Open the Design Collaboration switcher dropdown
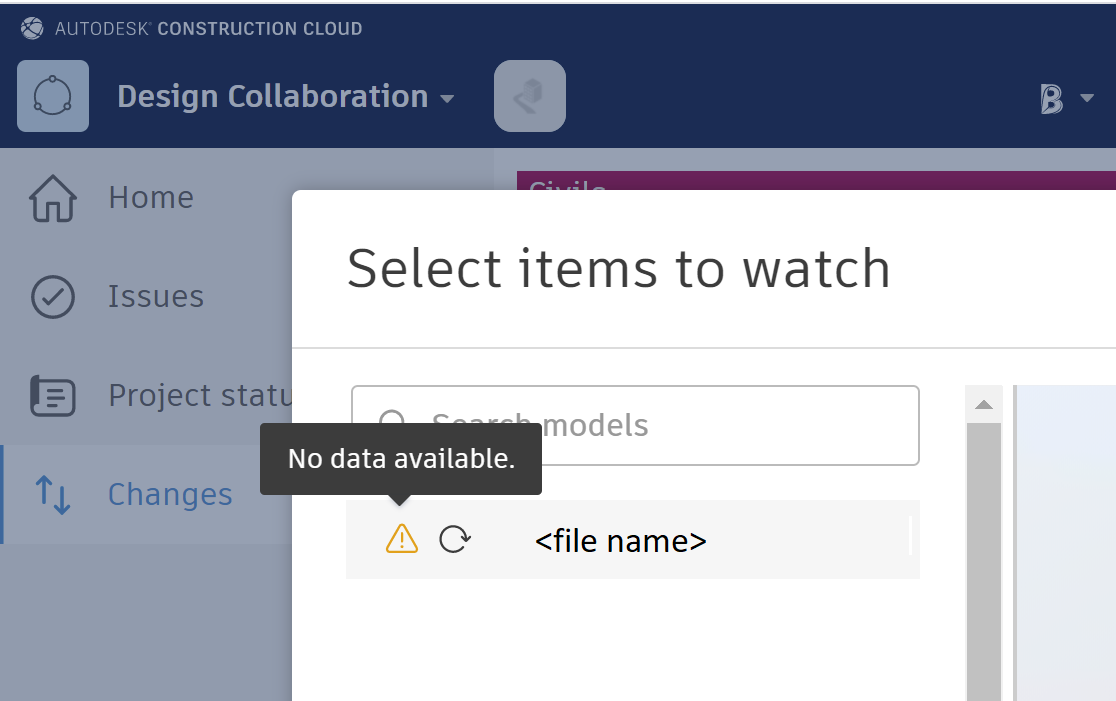Image resolution: width=1116 pixels, height=701 pixels. point(447,98)
